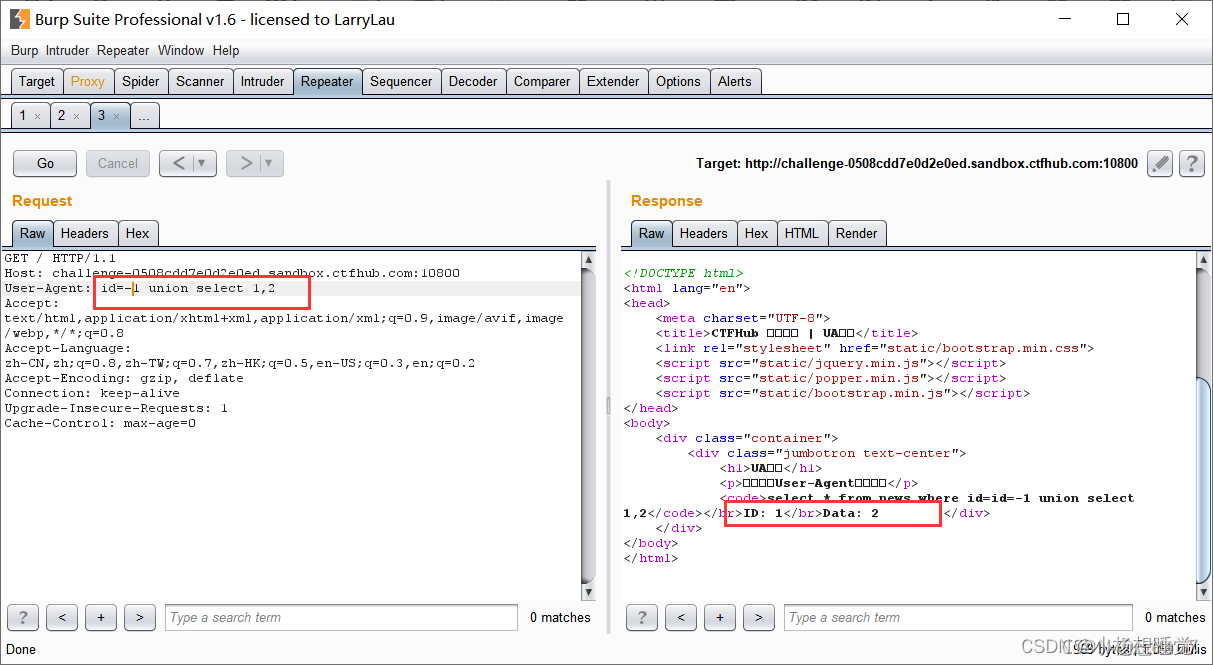Switch to the Intruder tool tab
Viewport: 1213px width, 665px height.
(x=262, y=81)
